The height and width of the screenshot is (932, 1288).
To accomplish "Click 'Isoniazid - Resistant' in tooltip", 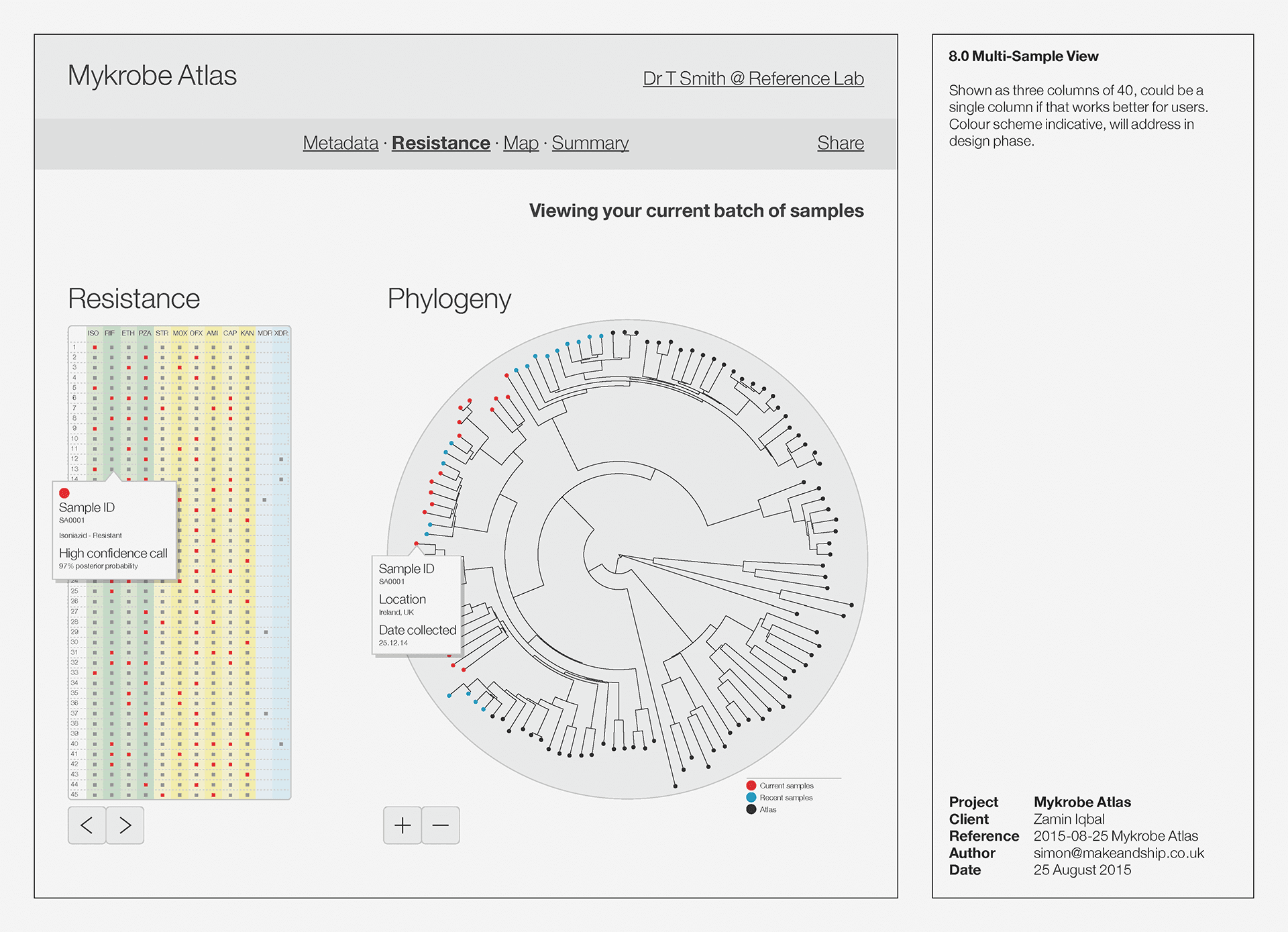I will (x=91, y=535).
